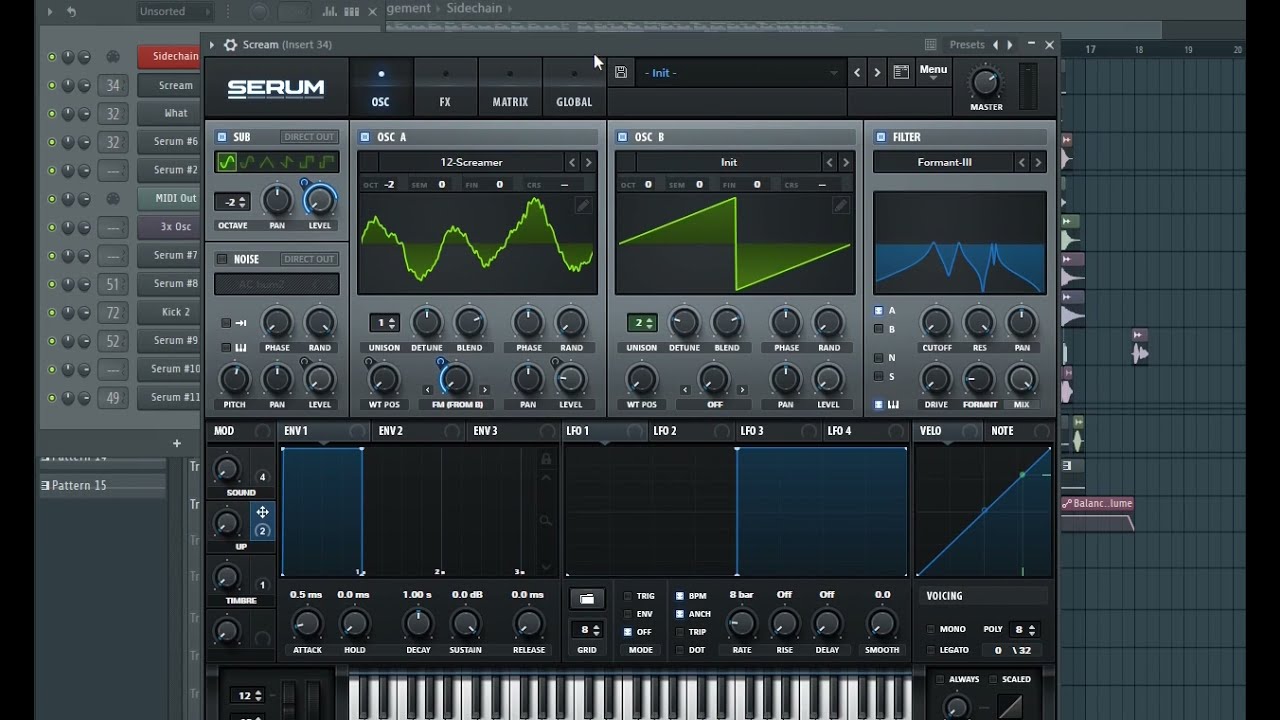Click the MASTER volume knob
The height and width of the screenshot is (720, 1280).
[985, 82]
